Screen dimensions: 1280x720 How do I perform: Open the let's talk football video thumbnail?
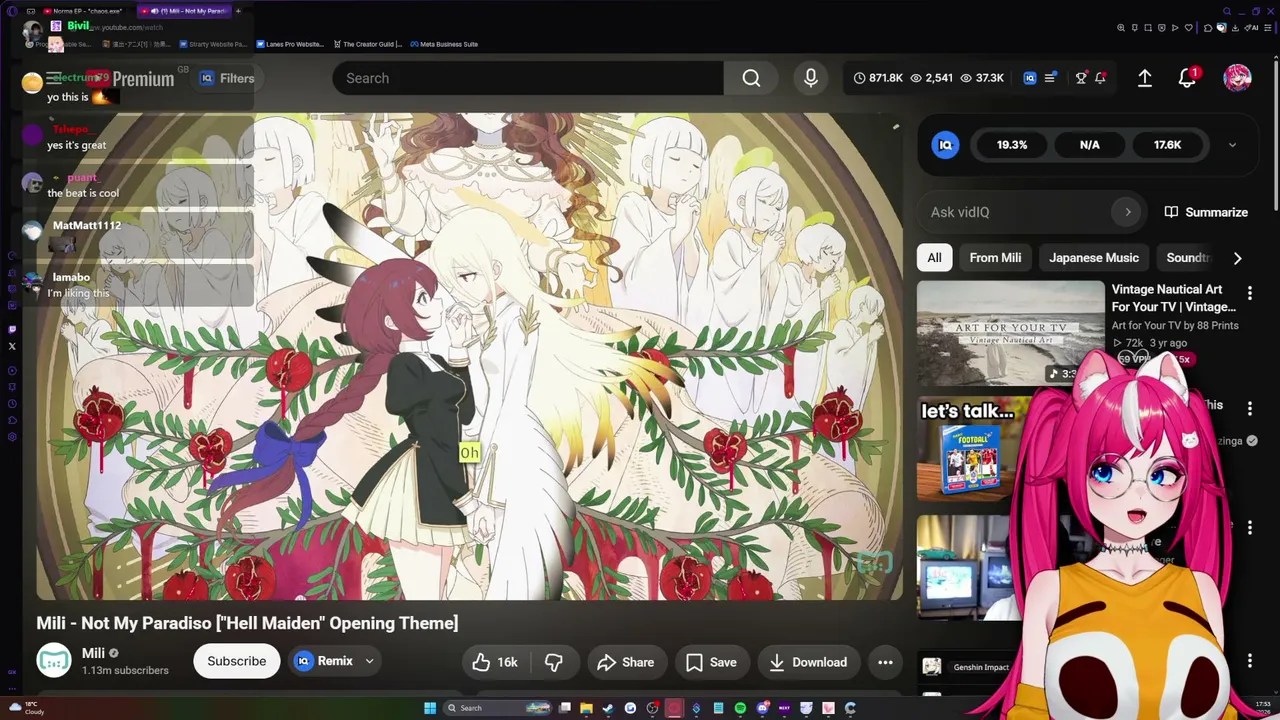click(x=965, y=448)
